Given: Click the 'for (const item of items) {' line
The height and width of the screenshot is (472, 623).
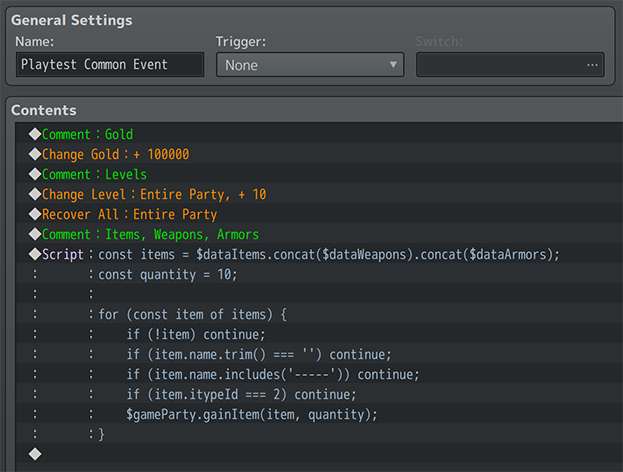Looking at the screenshot, I should point(319,314).
